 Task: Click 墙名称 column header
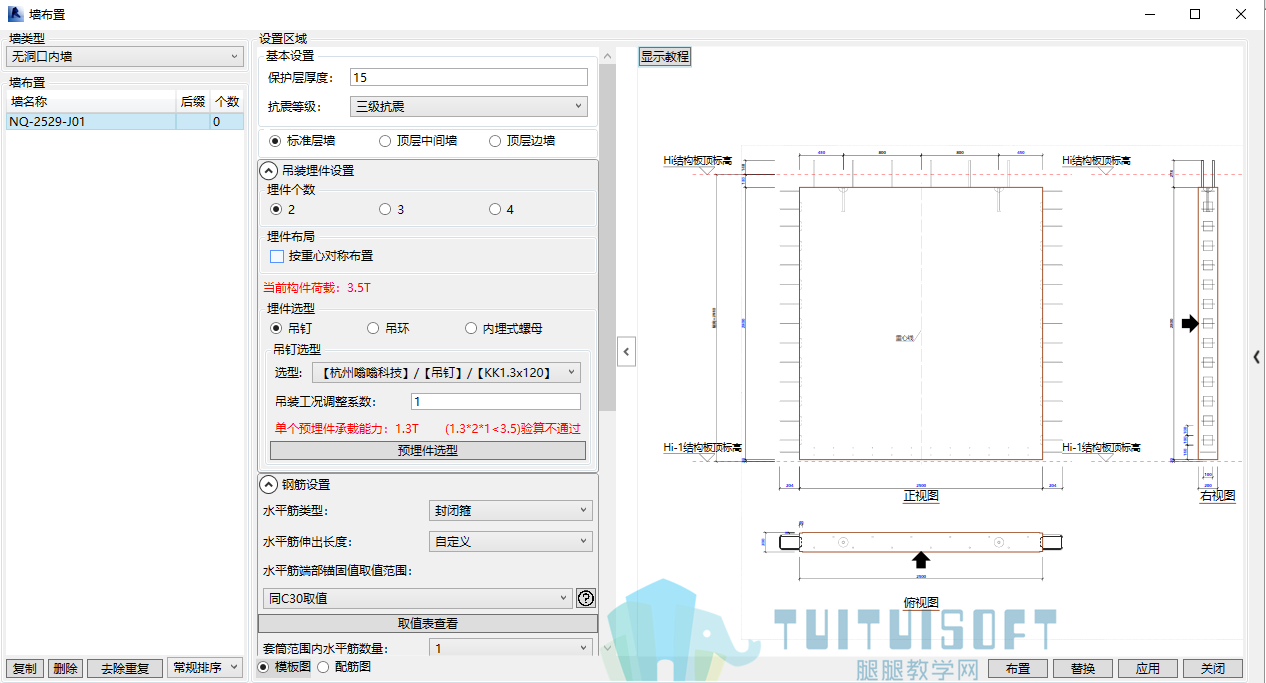point(91,102)
